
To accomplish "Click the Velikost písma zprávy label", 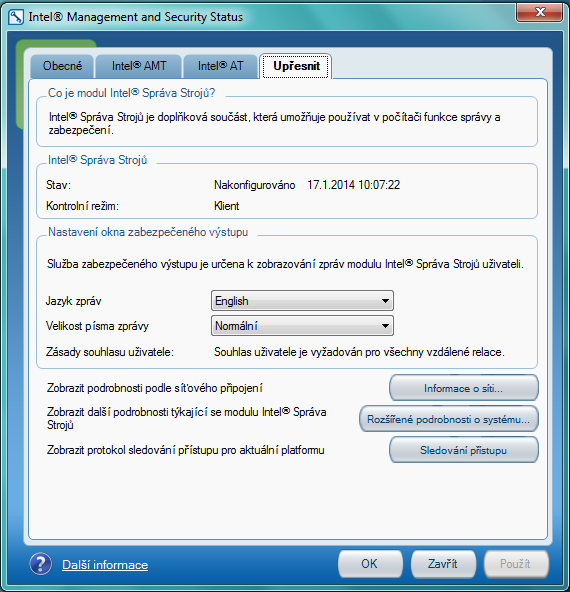I will pos(97,326).
